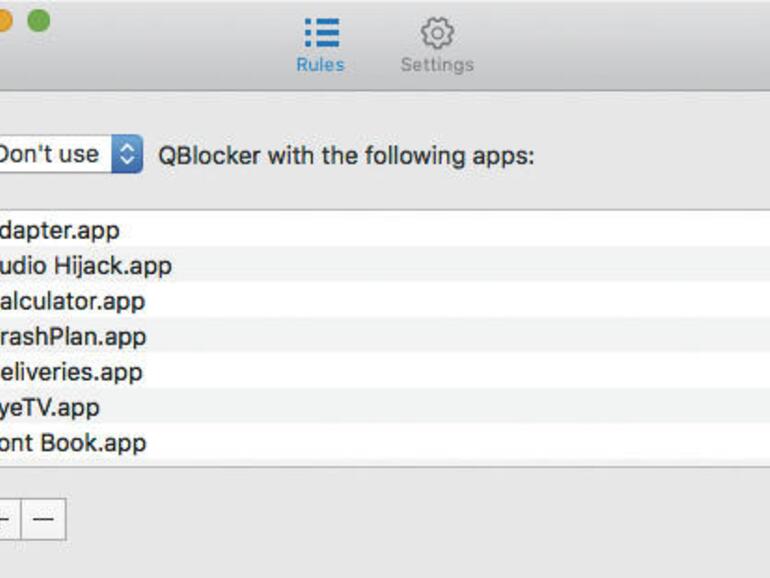Select EyeTV.app row

point(385,407)
